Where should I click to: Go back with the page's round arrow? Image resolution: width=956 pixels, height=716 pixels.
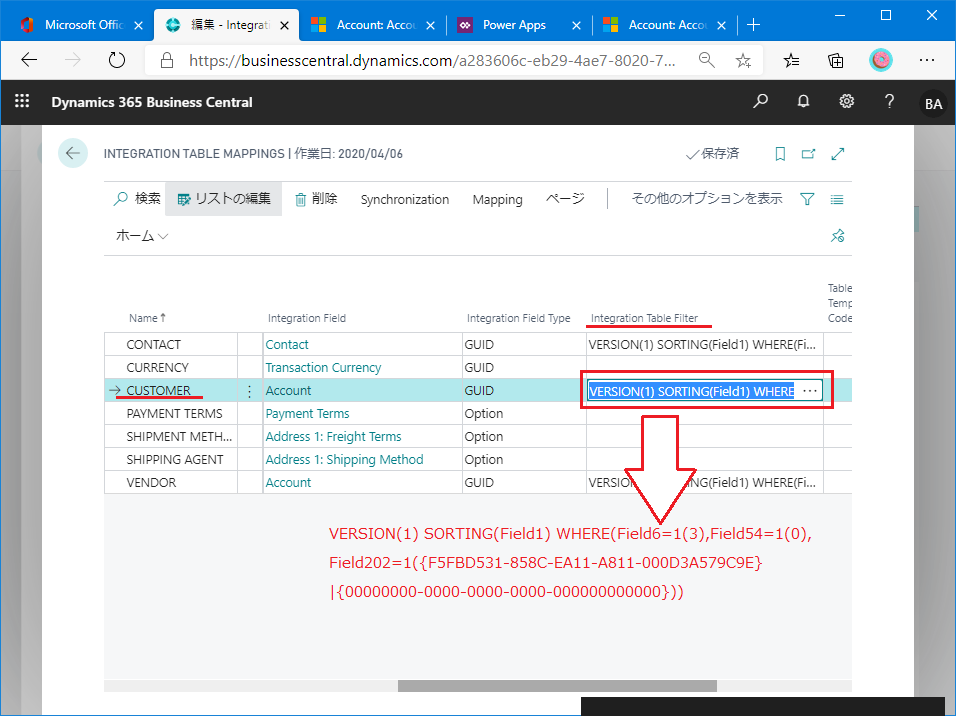(x=73, y=153)
